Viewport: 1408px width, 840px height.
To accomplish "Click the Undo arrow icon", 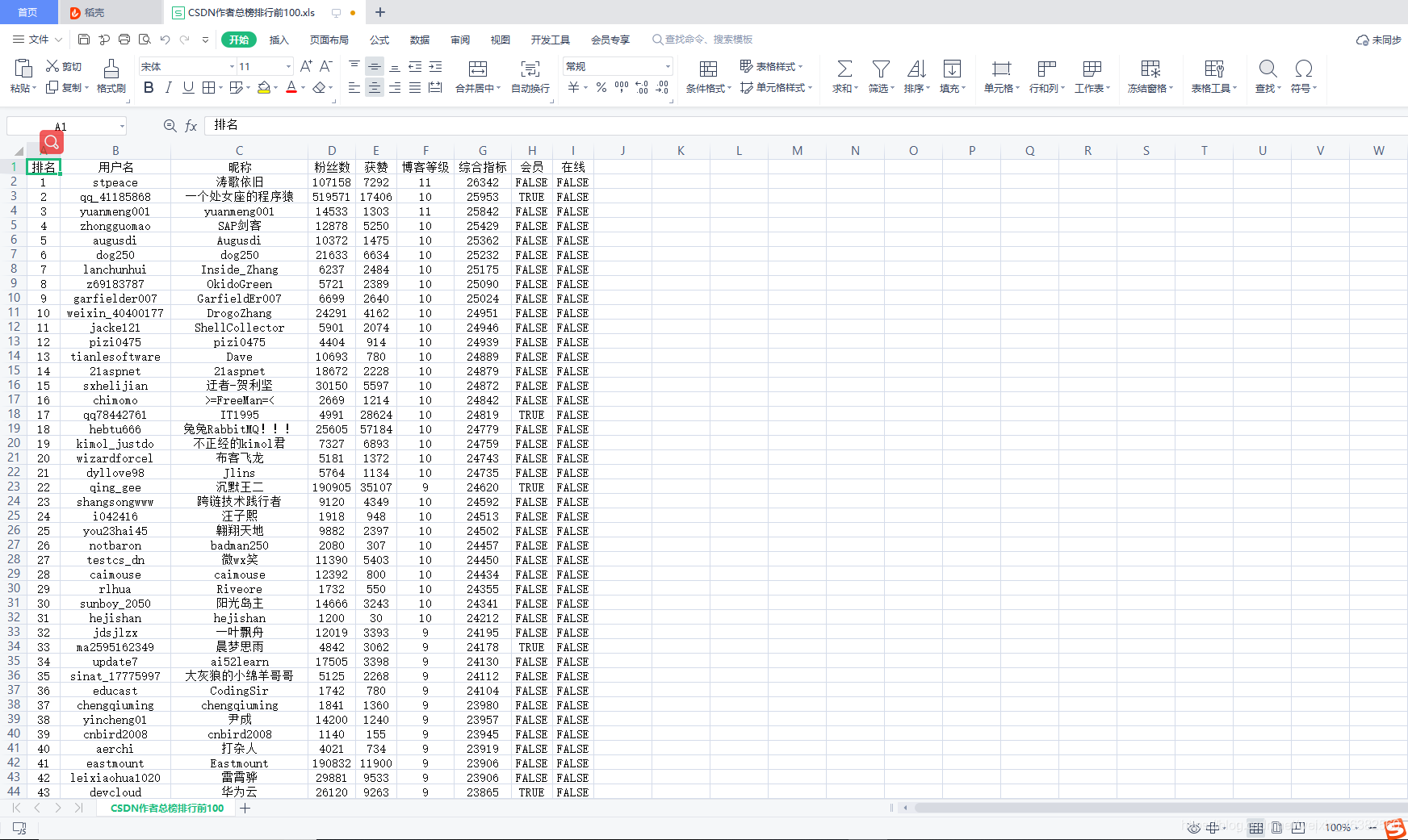I will coord(165,39).
